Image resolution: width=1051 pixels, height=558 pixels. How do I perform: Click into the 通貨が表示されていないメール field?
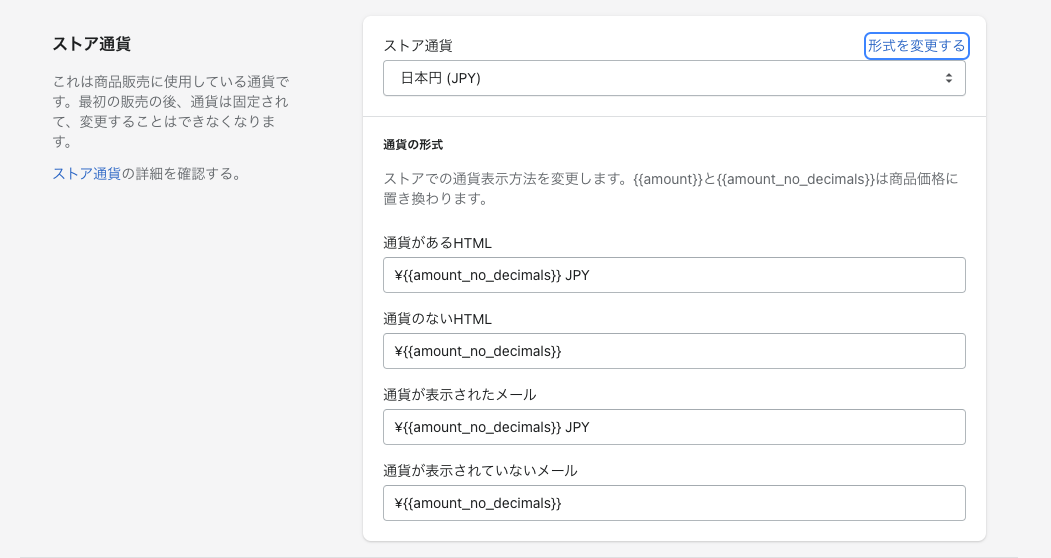click(673, 503)
